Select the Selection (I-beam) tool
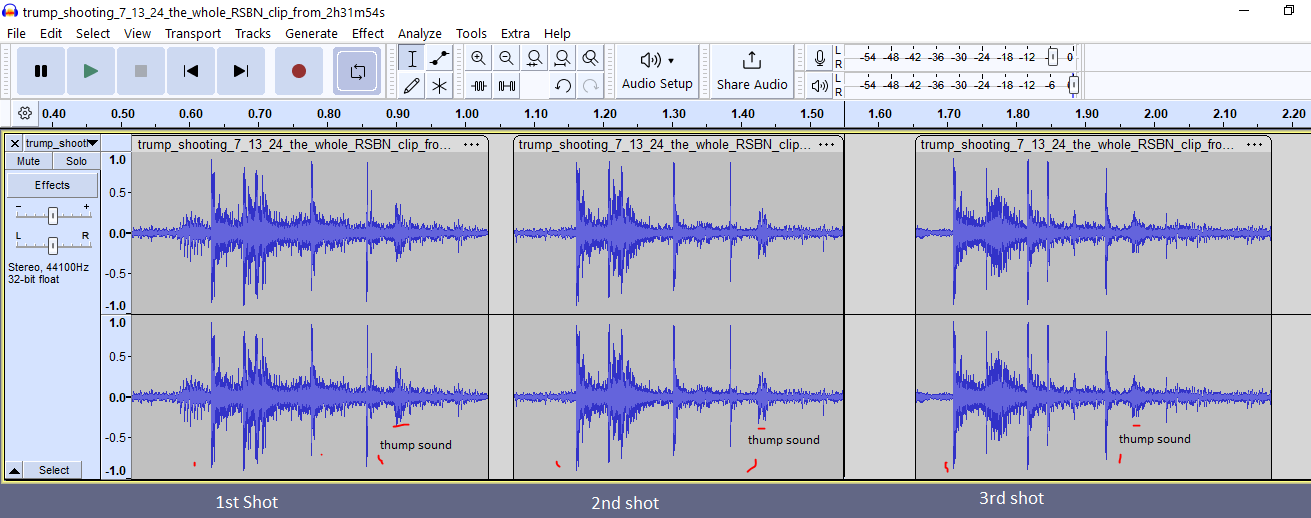Viewport: 1311px width, 518px height. (x=412, y=58)
